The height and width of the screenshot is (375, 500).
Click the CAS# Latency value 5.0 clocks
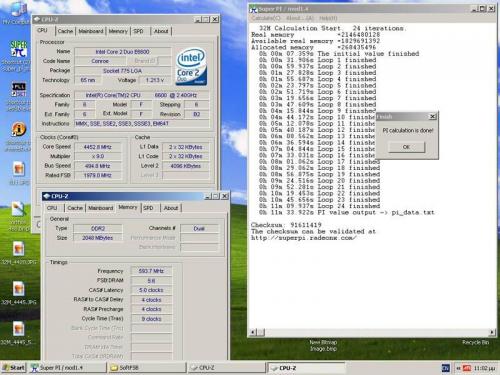[151, 290]
